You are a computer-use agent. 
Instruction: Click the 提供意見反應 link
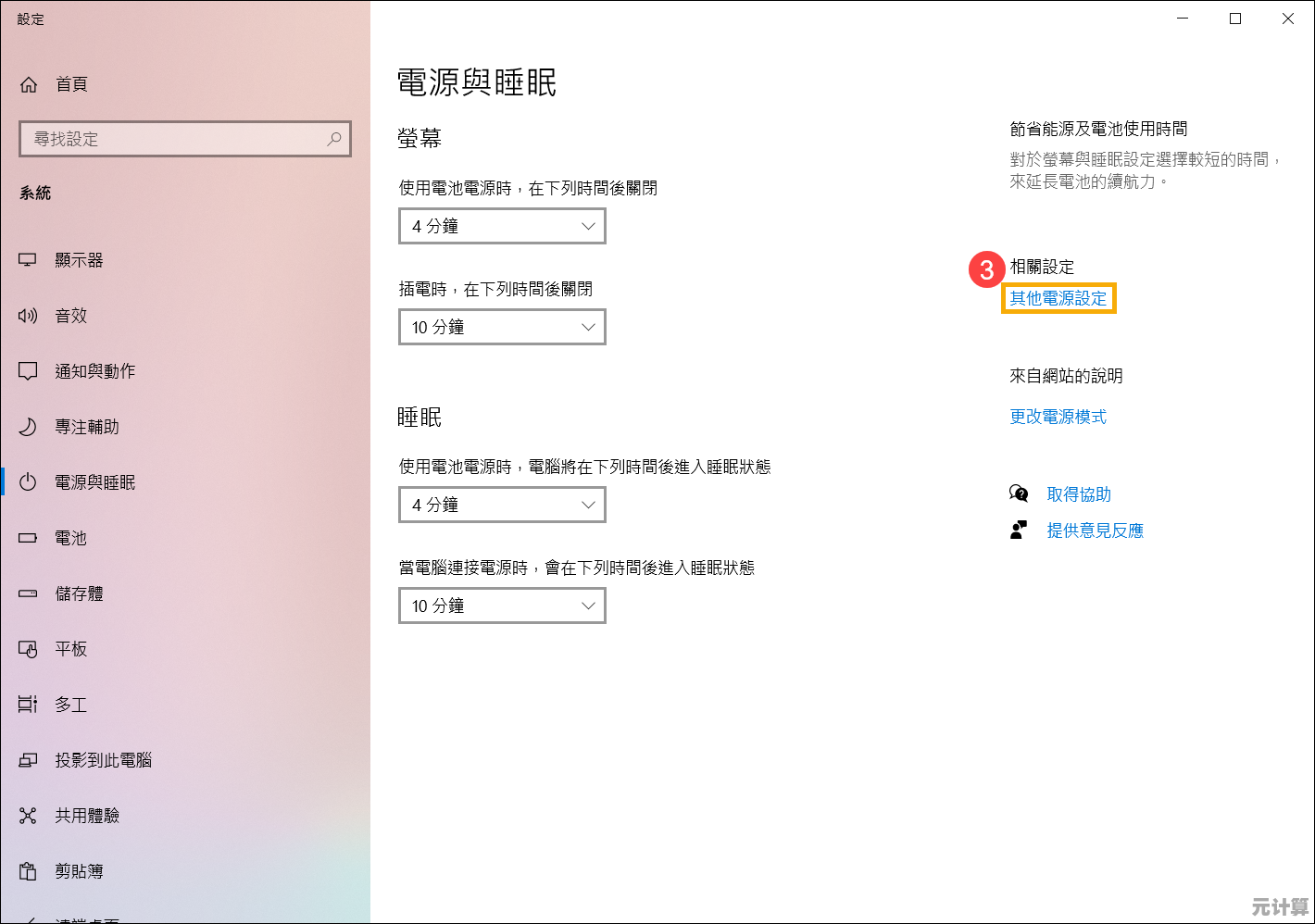pos(1096,531)
